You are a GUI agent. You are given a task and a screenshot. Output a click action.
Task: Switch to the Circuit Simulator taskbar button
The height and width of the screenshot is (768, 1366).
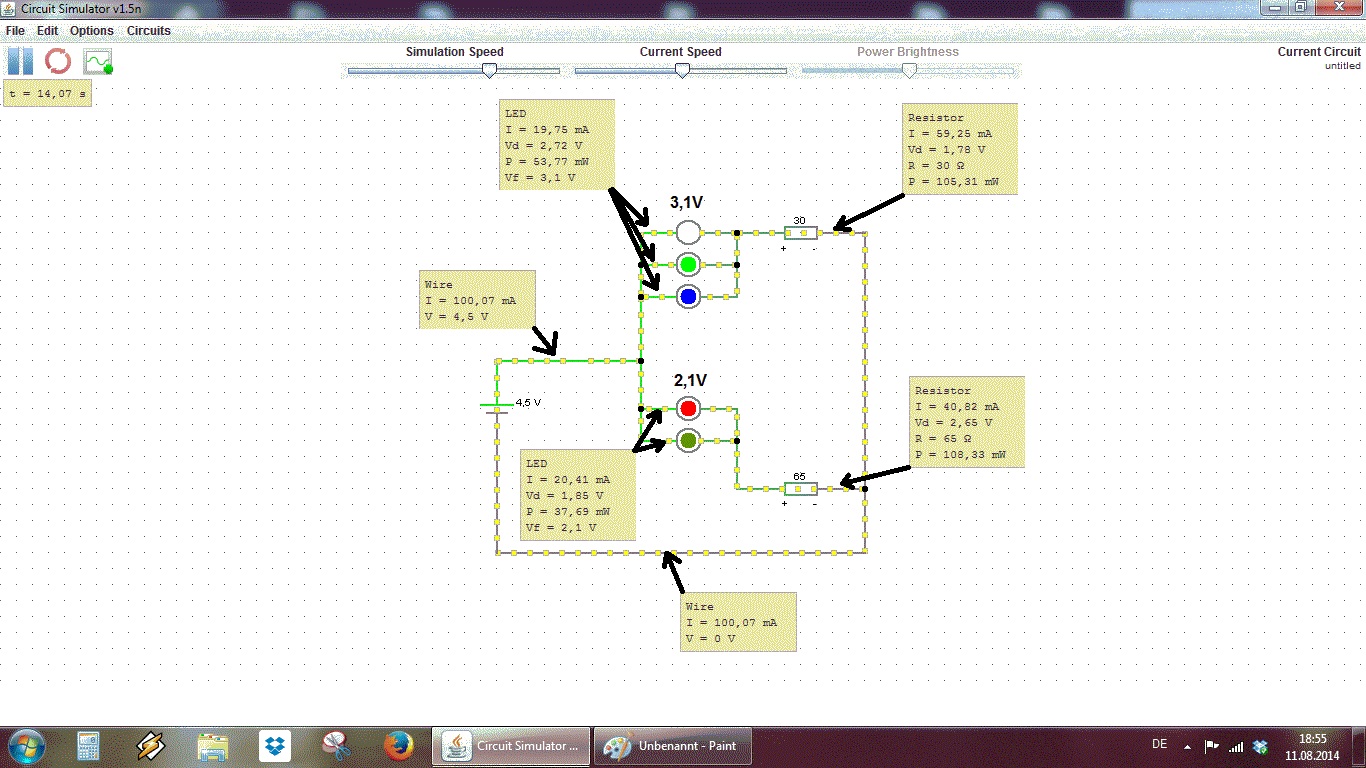tap(511, 746)
